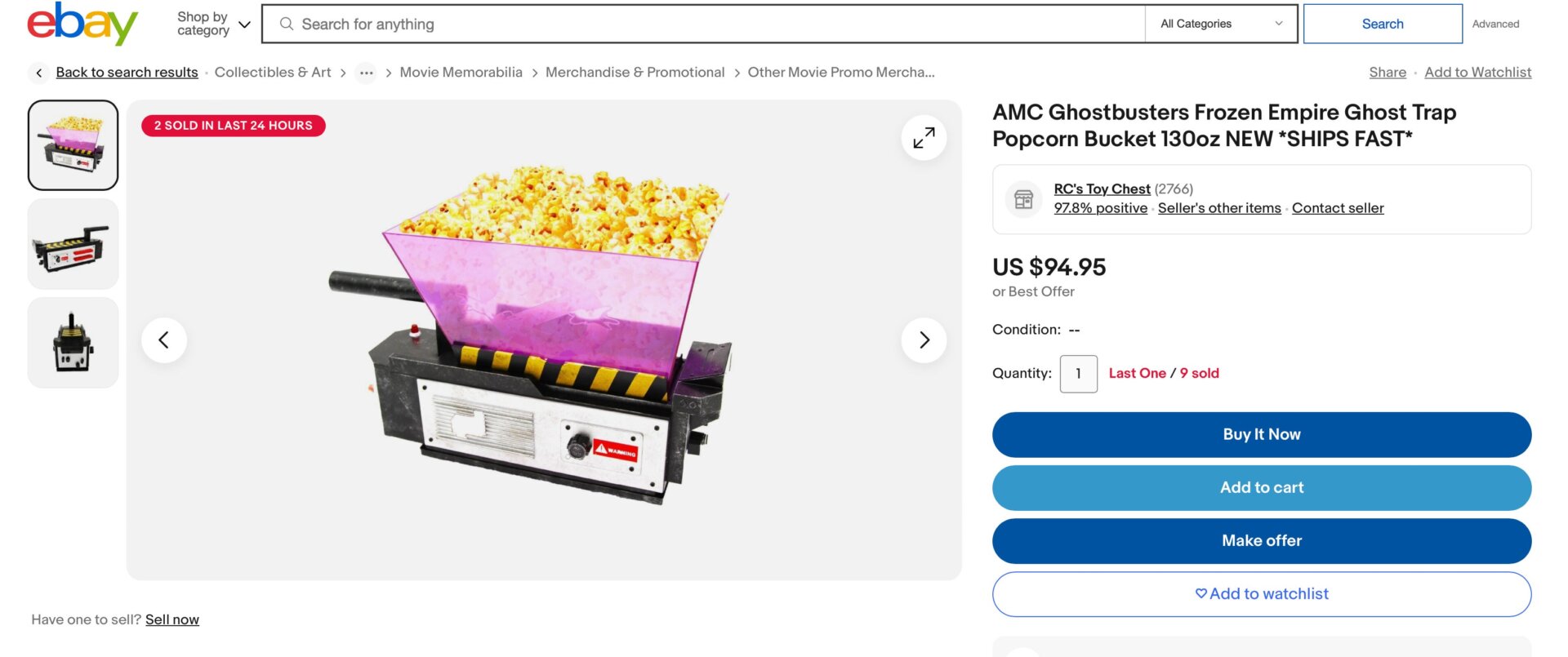1568x657 pixels.
Task: Click the Sell now link
Action: [172, 619]
